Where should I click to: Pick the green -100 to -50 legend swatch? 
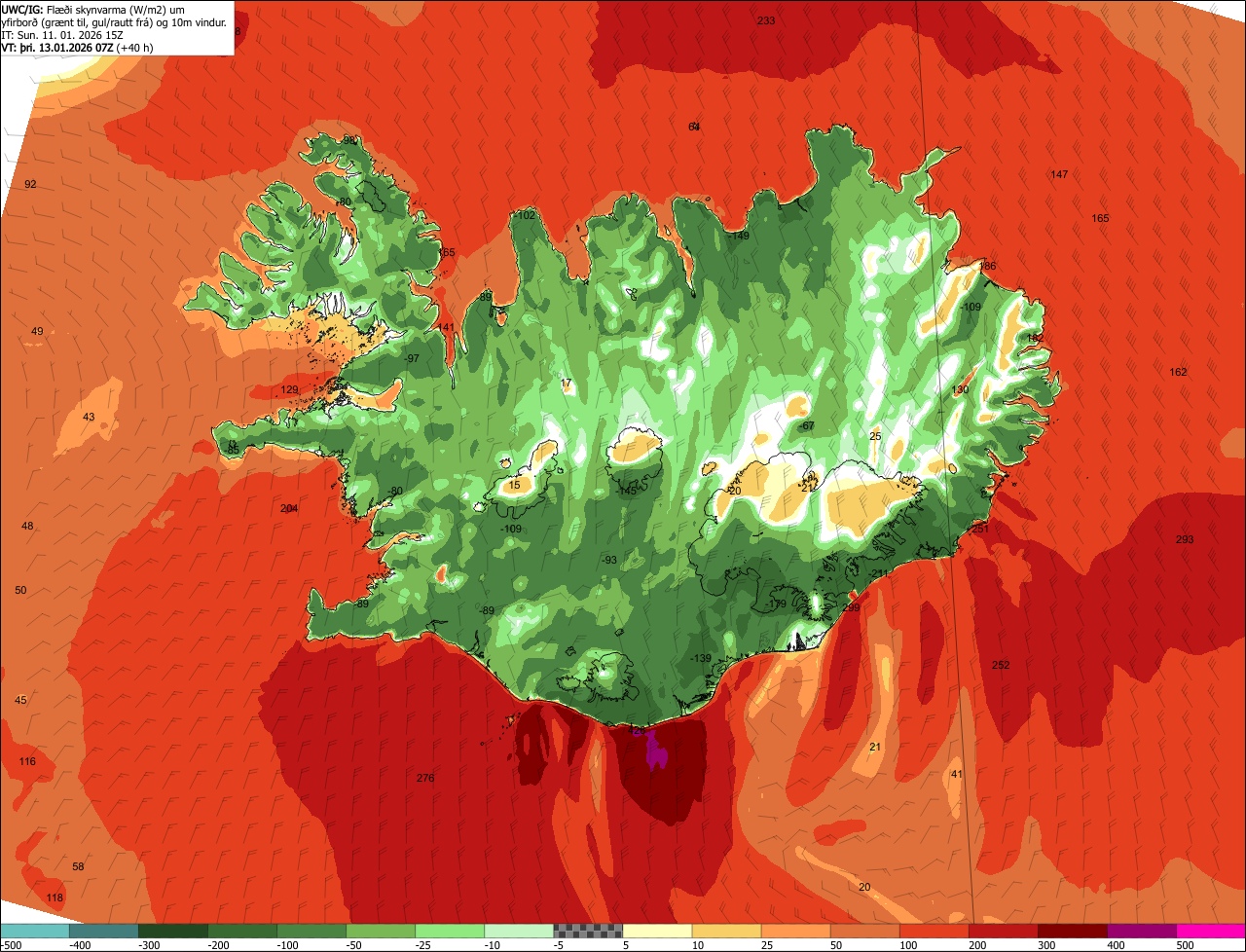pos(311,931)
